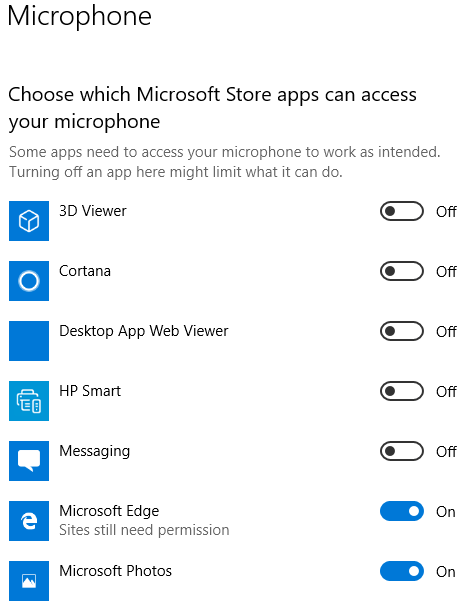Turn on the Cortana microphone toggle
This screenshot has width=468, height=606.
pyautogui.click(x=402, y=271)
